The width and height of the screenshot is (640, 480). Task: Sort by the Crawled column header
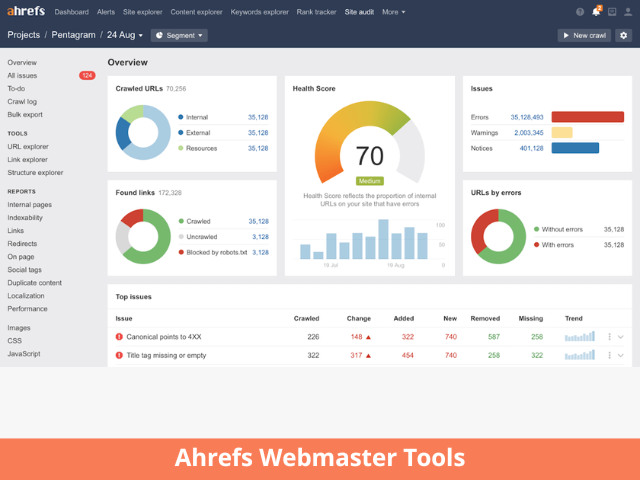307,318
